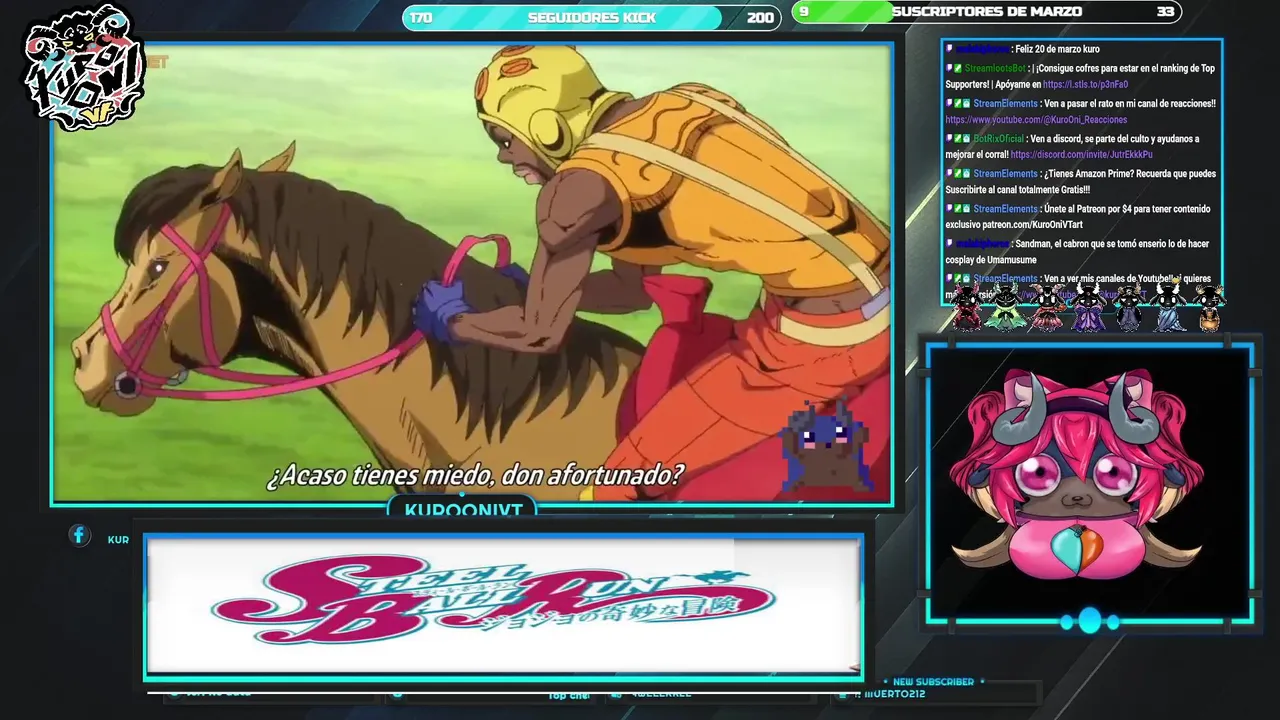Viewport: 1280px width, 720px height.
Task: Open the Discord invite link in chat
Action: click(1081, 155)
